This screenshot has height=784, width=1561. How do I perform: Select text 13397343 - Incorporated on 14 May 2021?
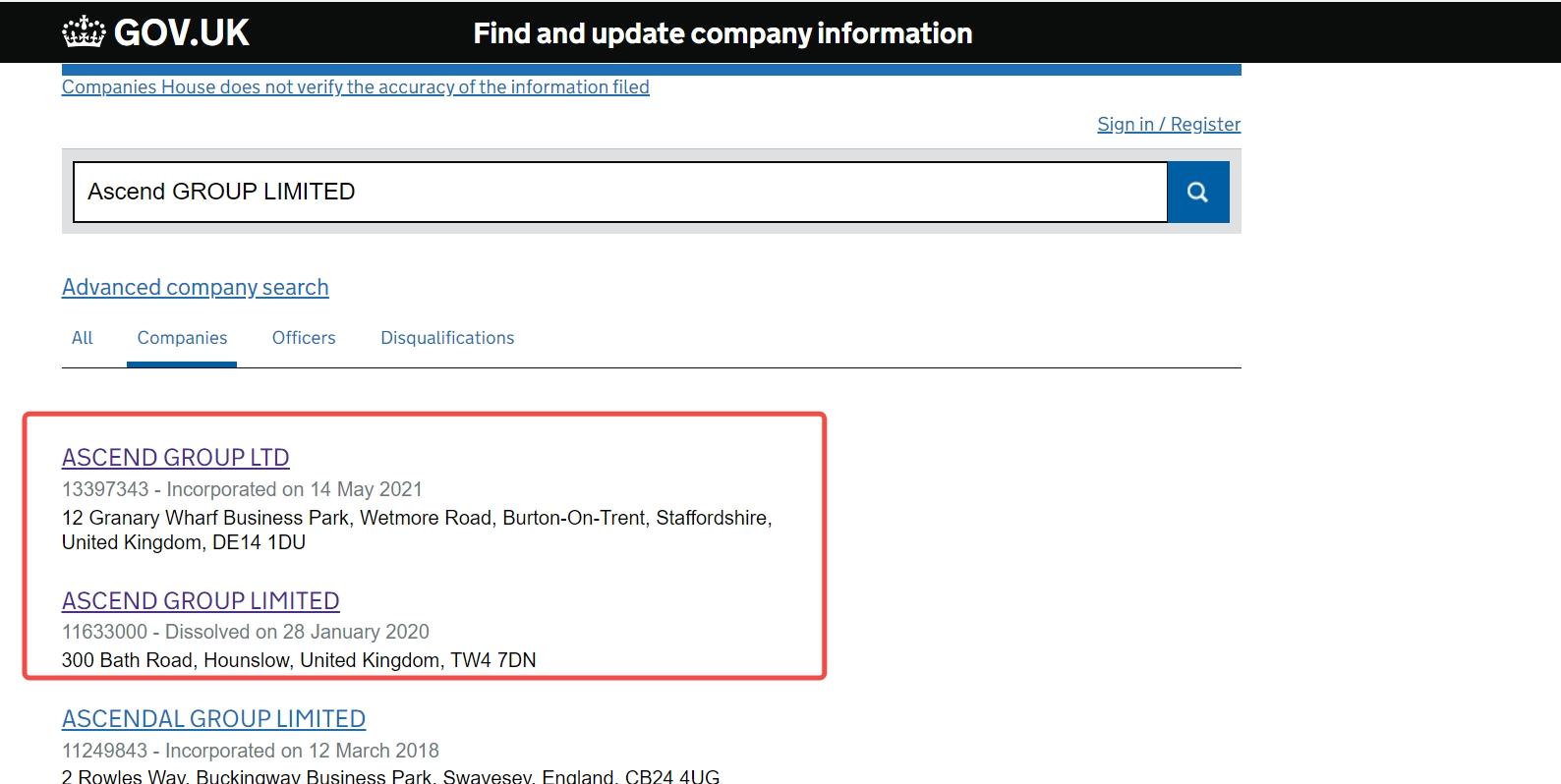tap(242, 489)
